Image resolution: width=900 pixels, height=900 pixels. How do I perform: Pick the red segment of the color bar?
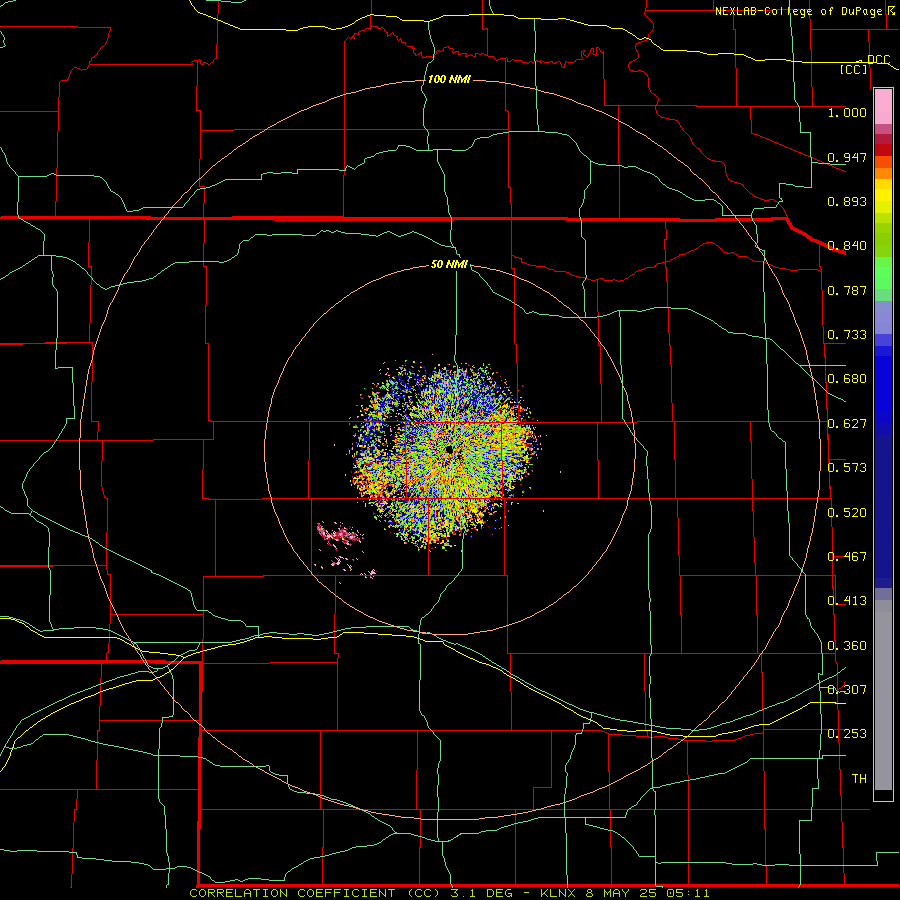tap(883, 150)
